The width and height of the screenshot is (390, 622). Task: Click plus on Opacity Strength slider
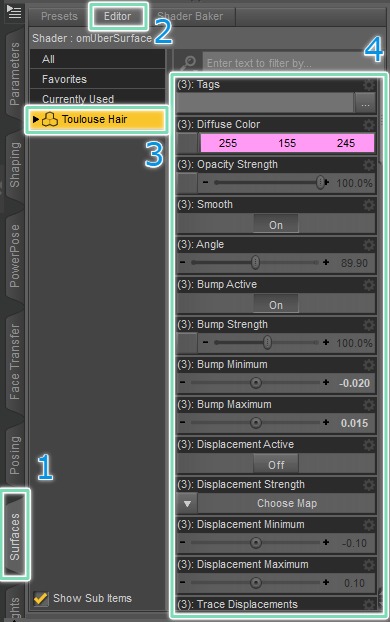tap(327, 182)
